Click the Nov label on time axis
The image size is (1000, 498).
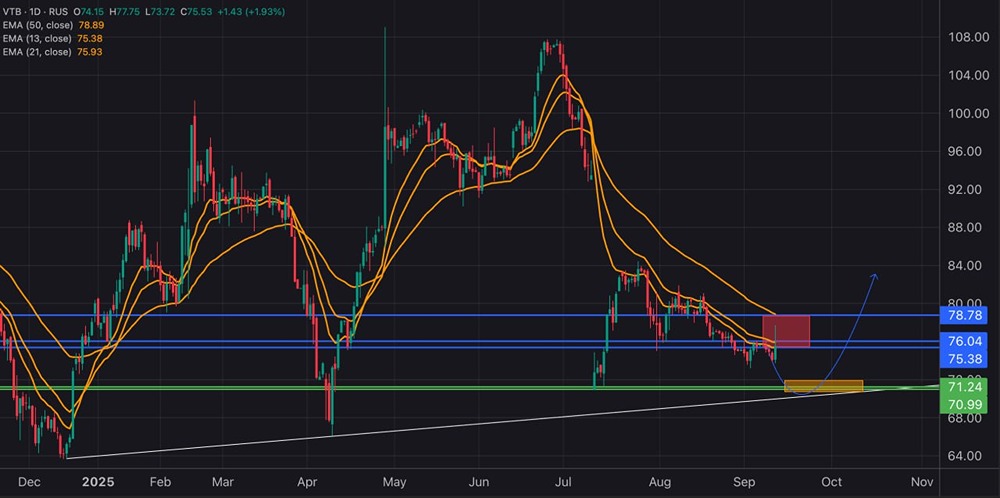(x=922, y=482)
